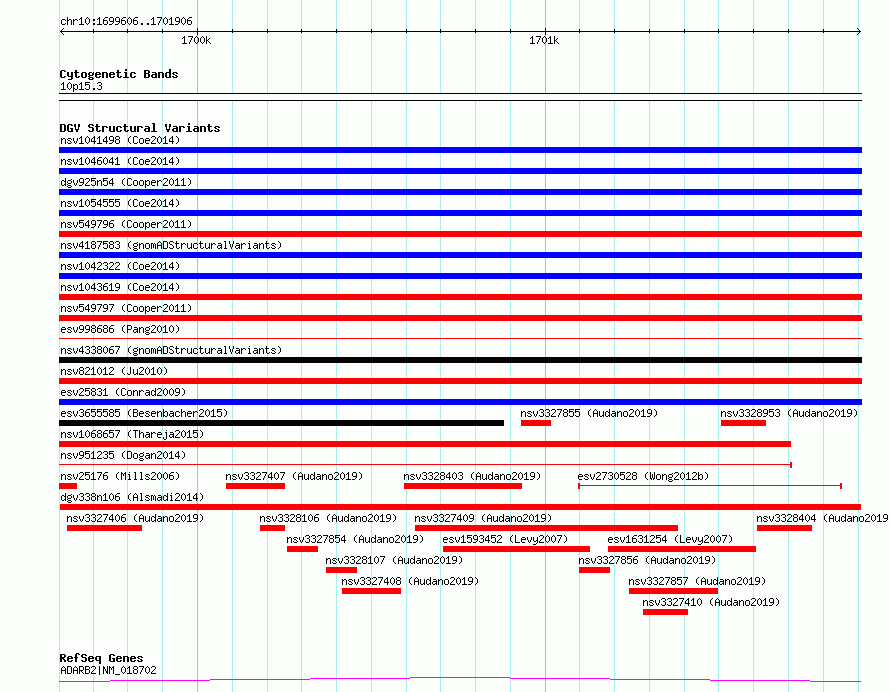Click the nsv1042322 (Coe2014) label
The width and height of the screenshot is (890, 692).
click(x=120, y=266)
